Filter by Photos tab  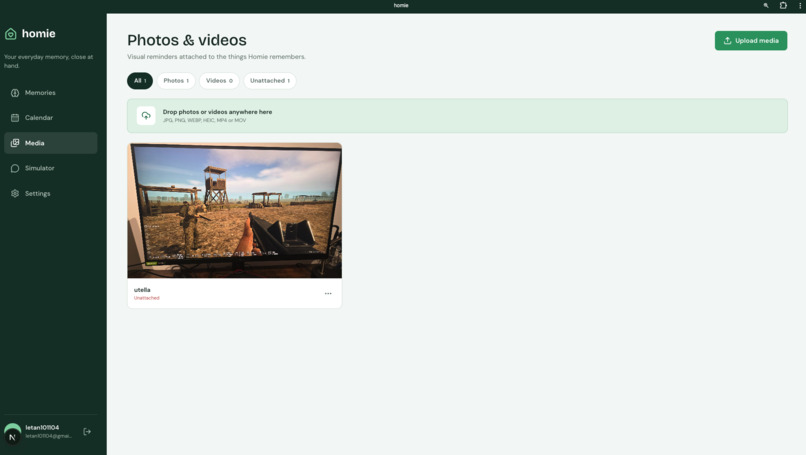pyautogui.click(x=176, y=81)
